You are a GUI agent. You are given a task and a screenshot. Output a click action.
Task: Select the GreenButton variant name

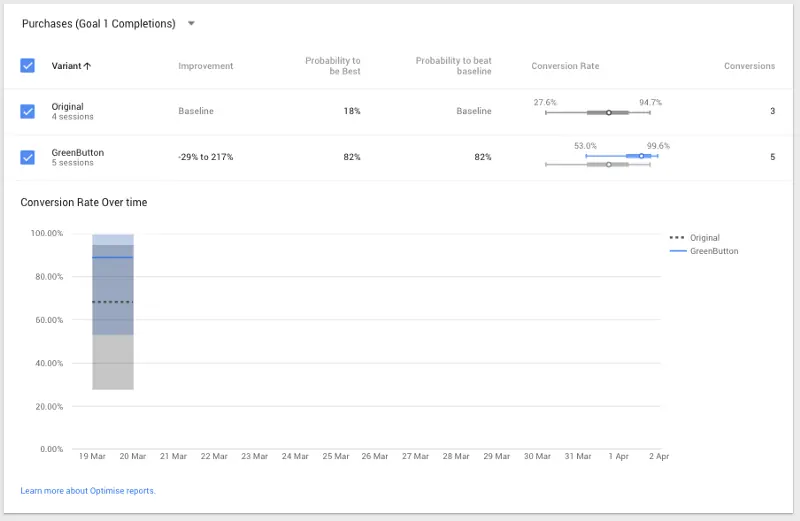point(77,152)
